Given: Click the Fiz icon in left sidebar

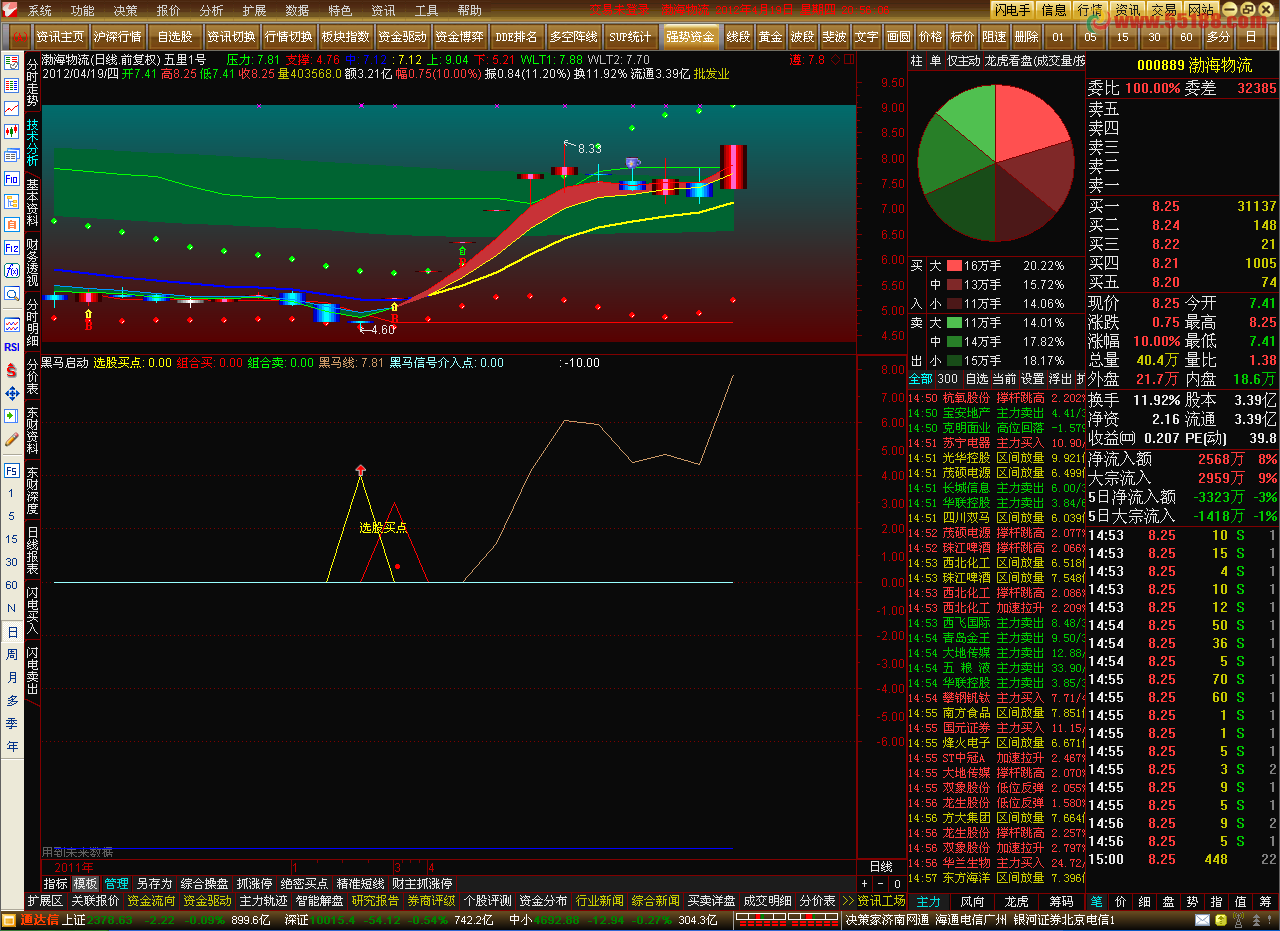Looking at the screenshot, I should tap(12, 247).
